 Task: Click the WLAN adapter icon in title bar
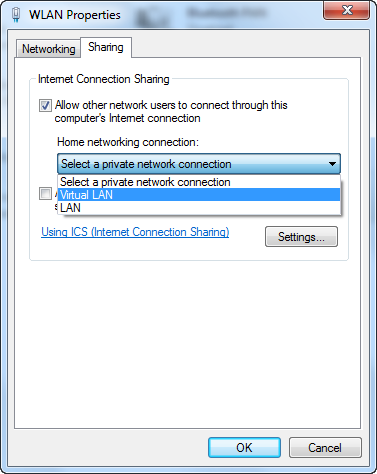click(16, 15)
